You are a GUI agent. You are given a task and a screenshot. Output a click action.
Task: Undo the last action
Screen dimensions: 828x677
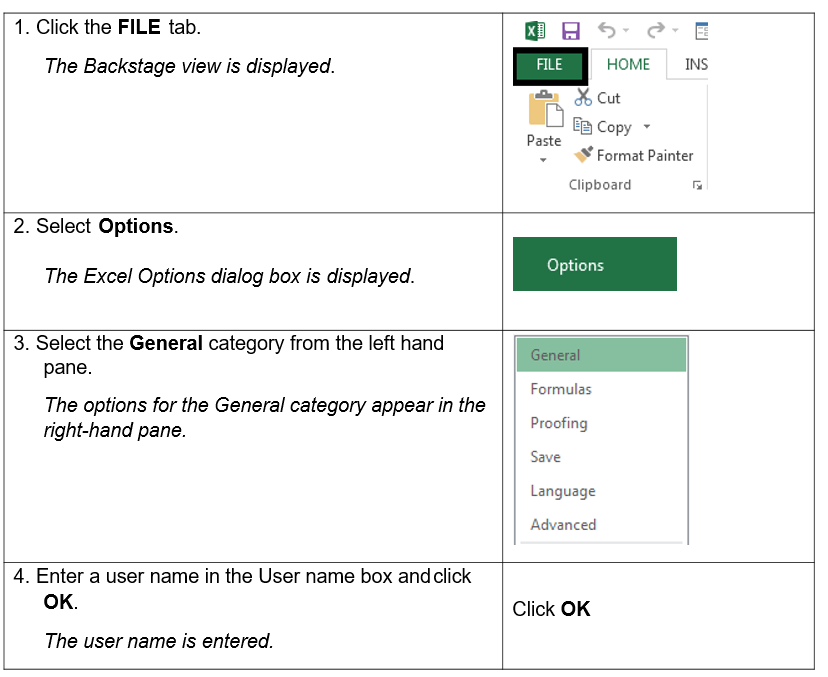coord(606,31)
